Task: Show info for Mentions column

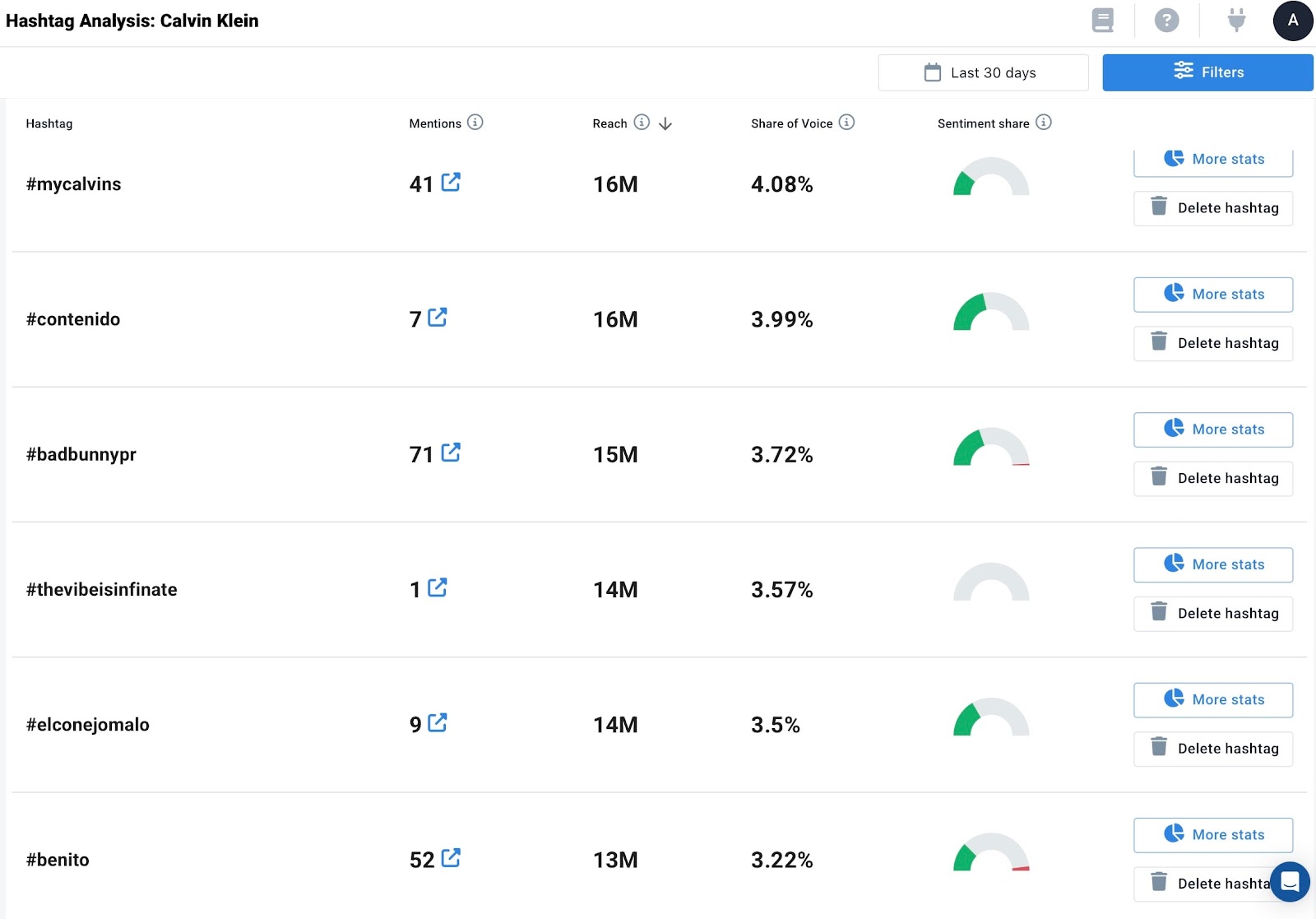Action: pyautogui.click(x=475, y=123)
